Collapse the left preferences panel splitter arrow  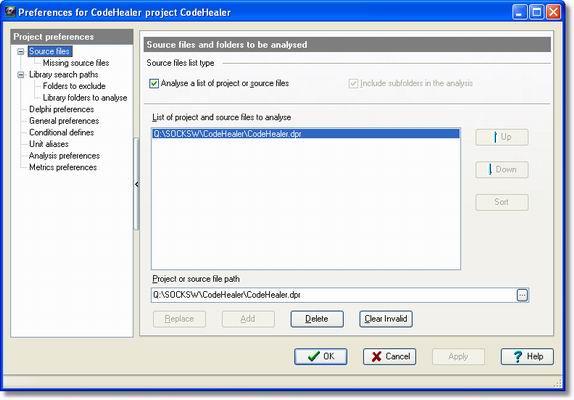click(x=137, y=184)
